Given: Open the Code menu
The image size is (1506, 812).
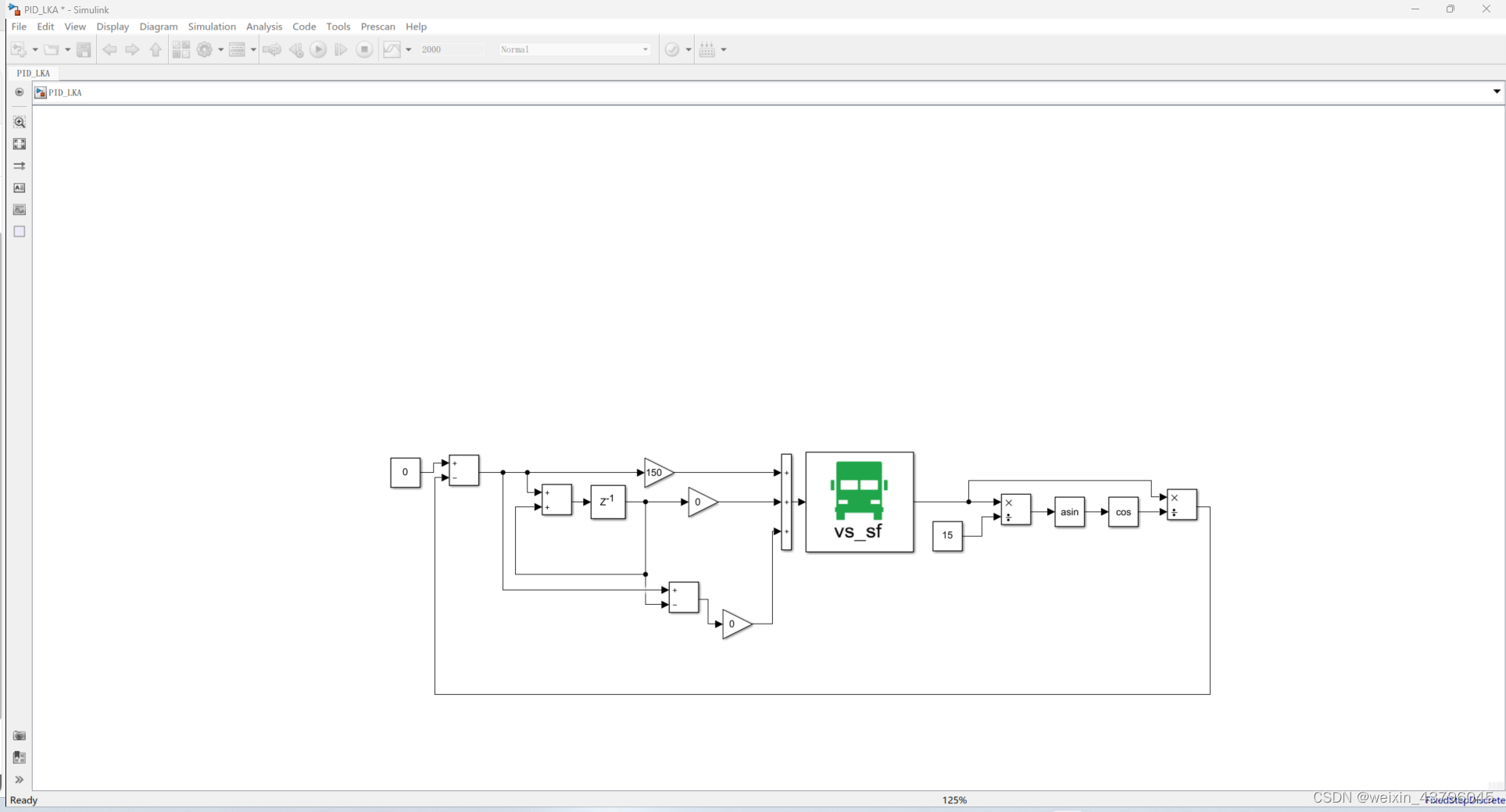Looking at the screenshot, I should tap(304, 27).
